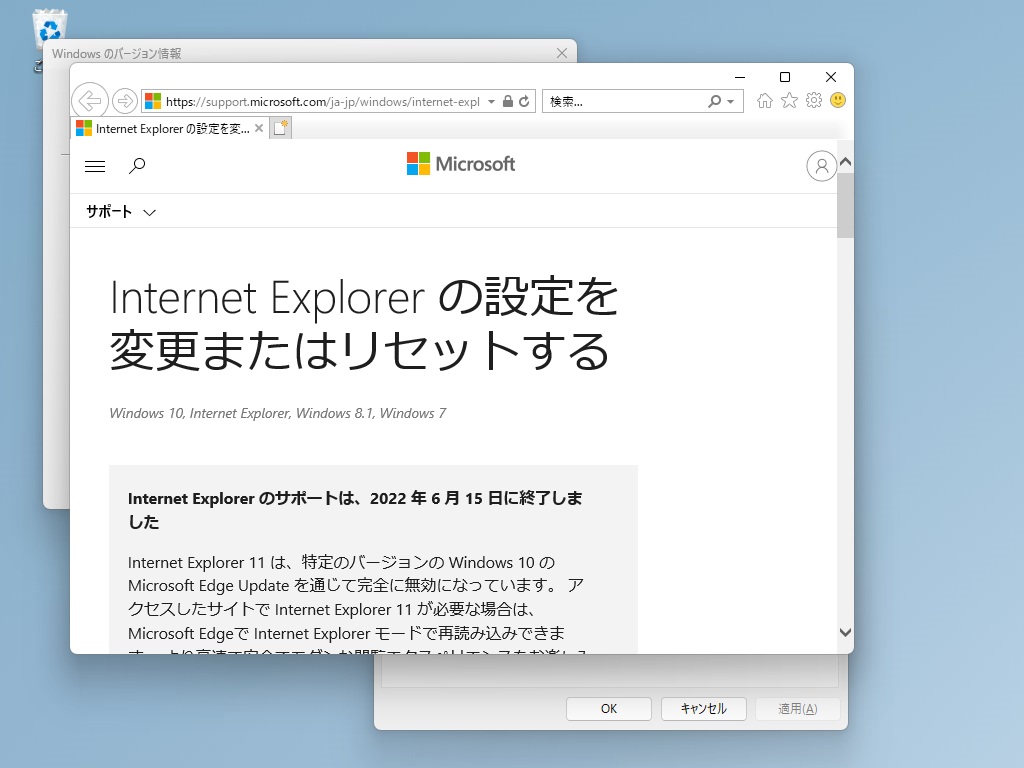Click the back navigation arrow
The height and width of the screenshot is (768, 1024).
coord(89,100)
